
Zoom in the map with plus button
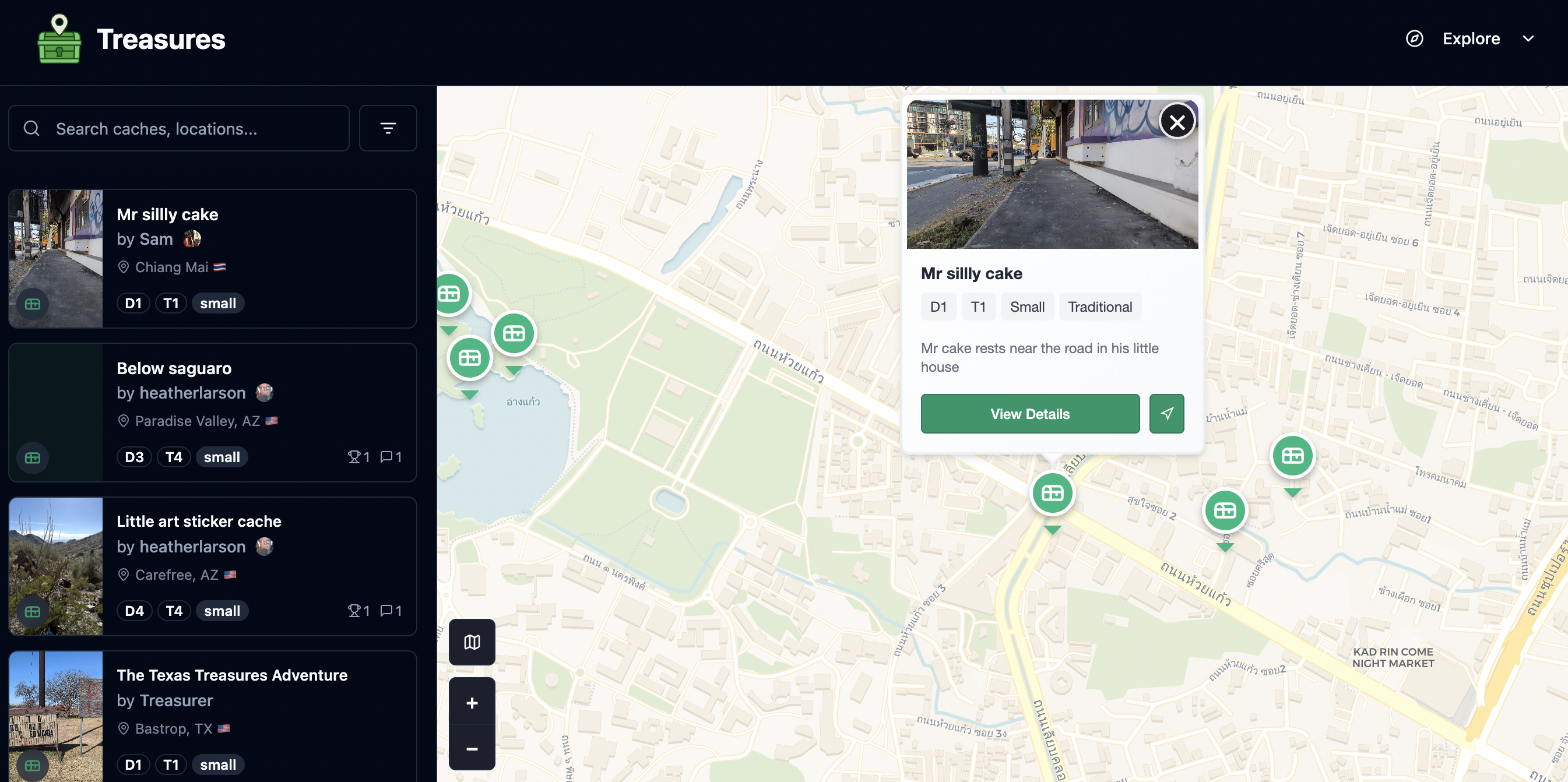[472, 702]
